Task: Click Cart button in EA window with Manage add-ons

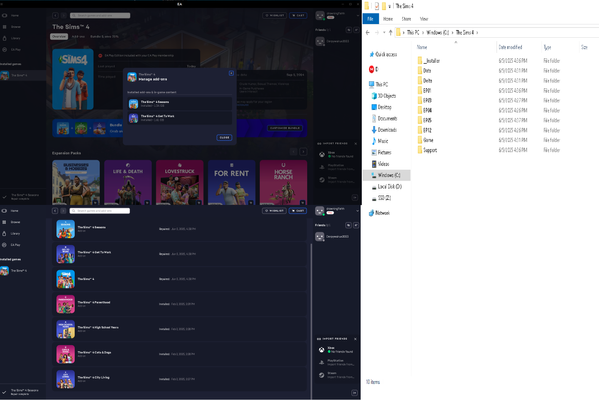Action: (x=298, y=15)
